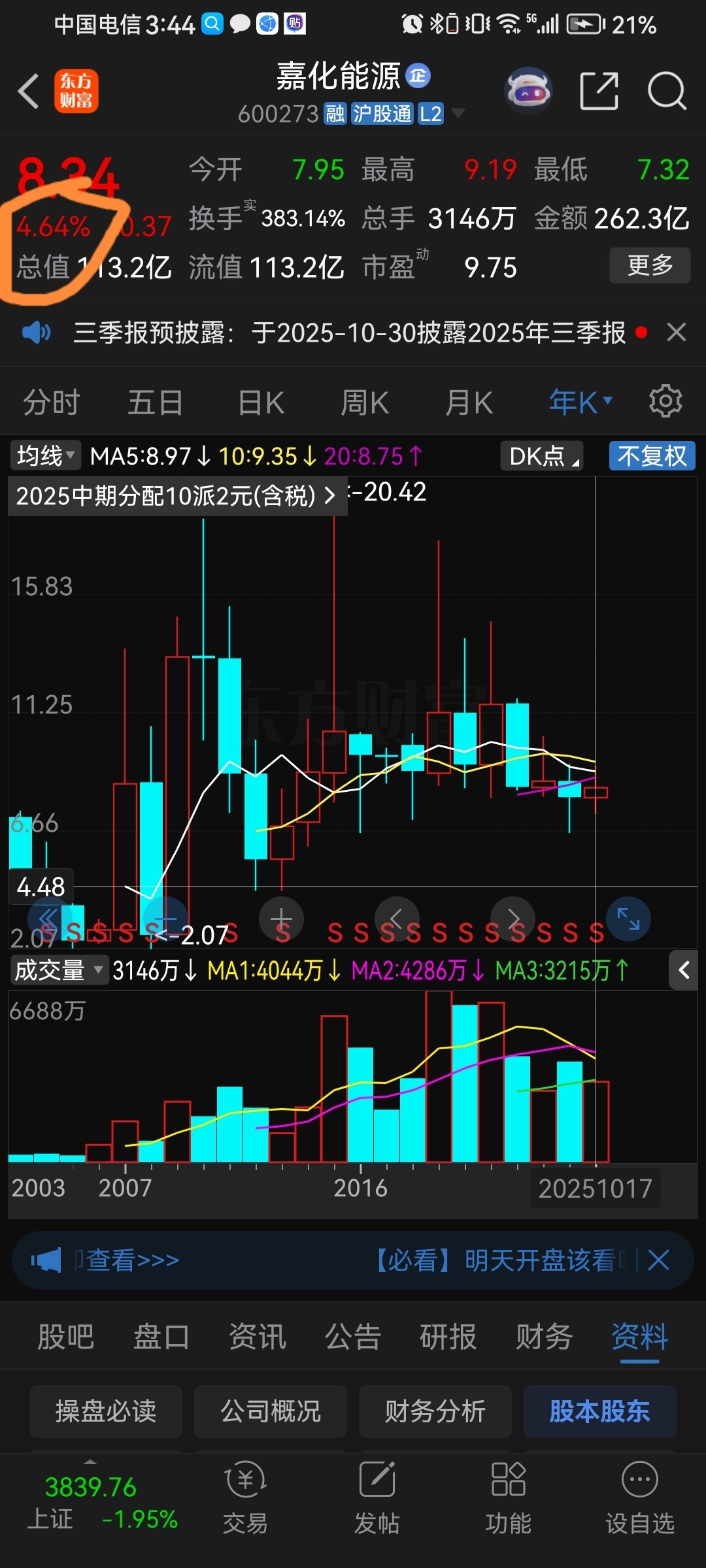Open the robot assistant avatar

[528, 91]
